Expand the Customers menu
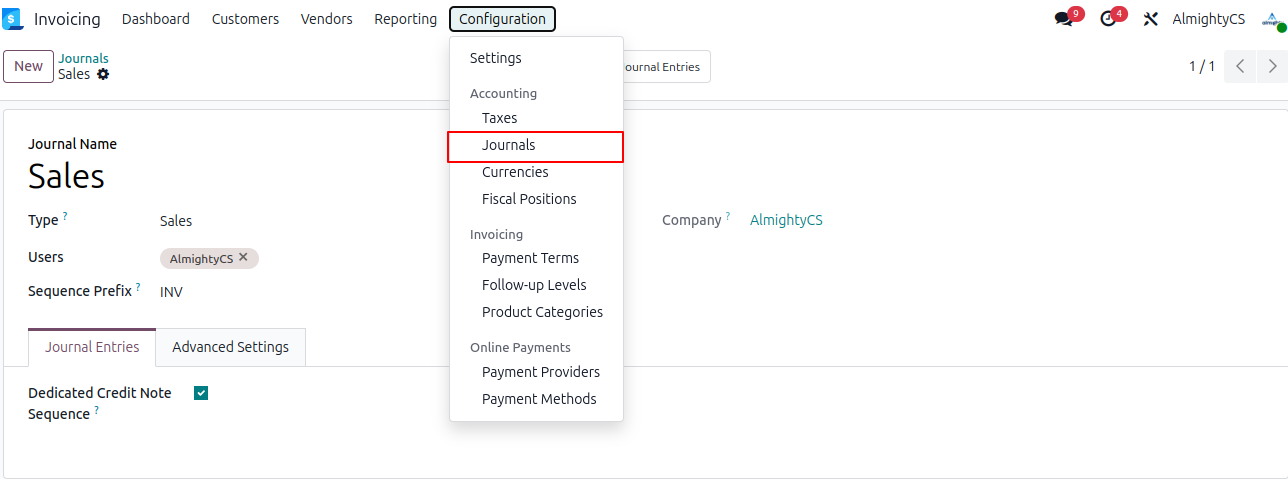Screen dimensions: 1288x479 point(245,19)
